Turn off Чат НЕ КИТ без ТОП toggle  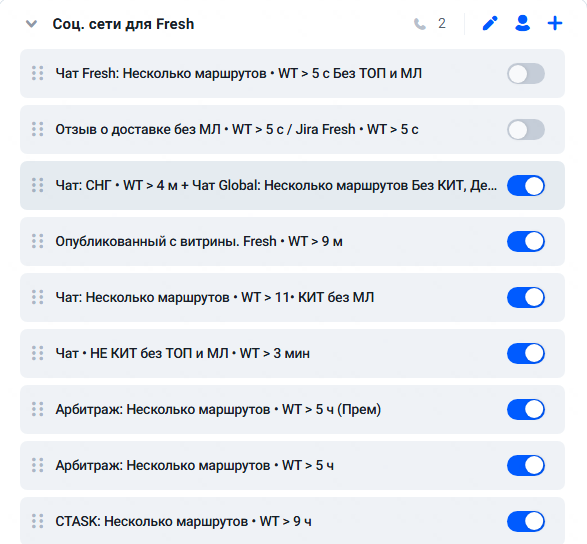pyautogui.click(x=526, y=353)
